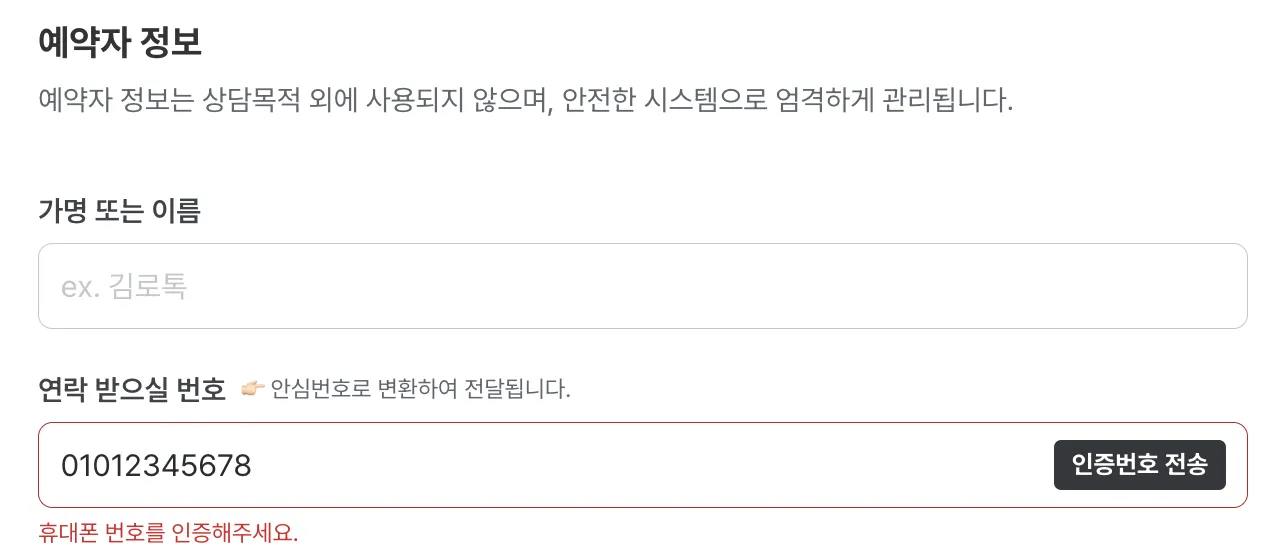Click the 안심번호로 변환하여 전달됩니다 note
The image size is (1288, 556).
420,389
